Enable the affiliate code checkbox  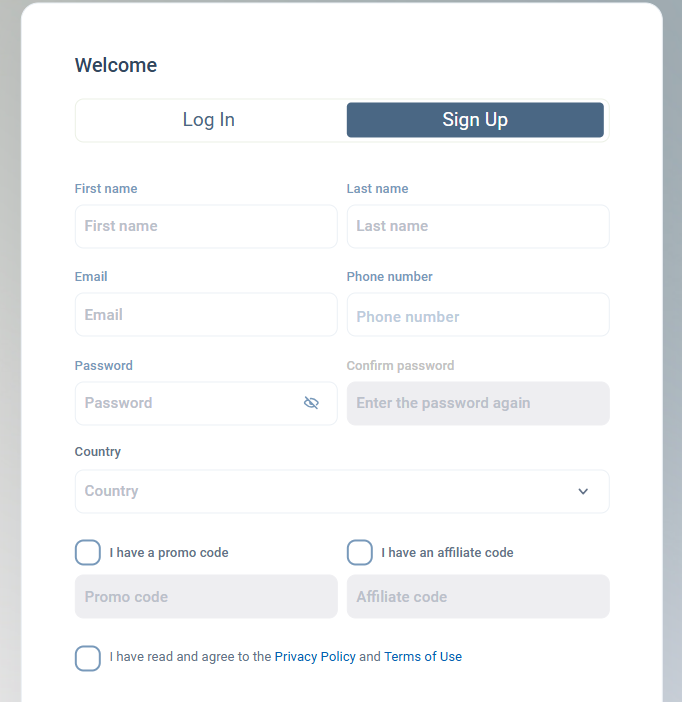tap(360, 552)
